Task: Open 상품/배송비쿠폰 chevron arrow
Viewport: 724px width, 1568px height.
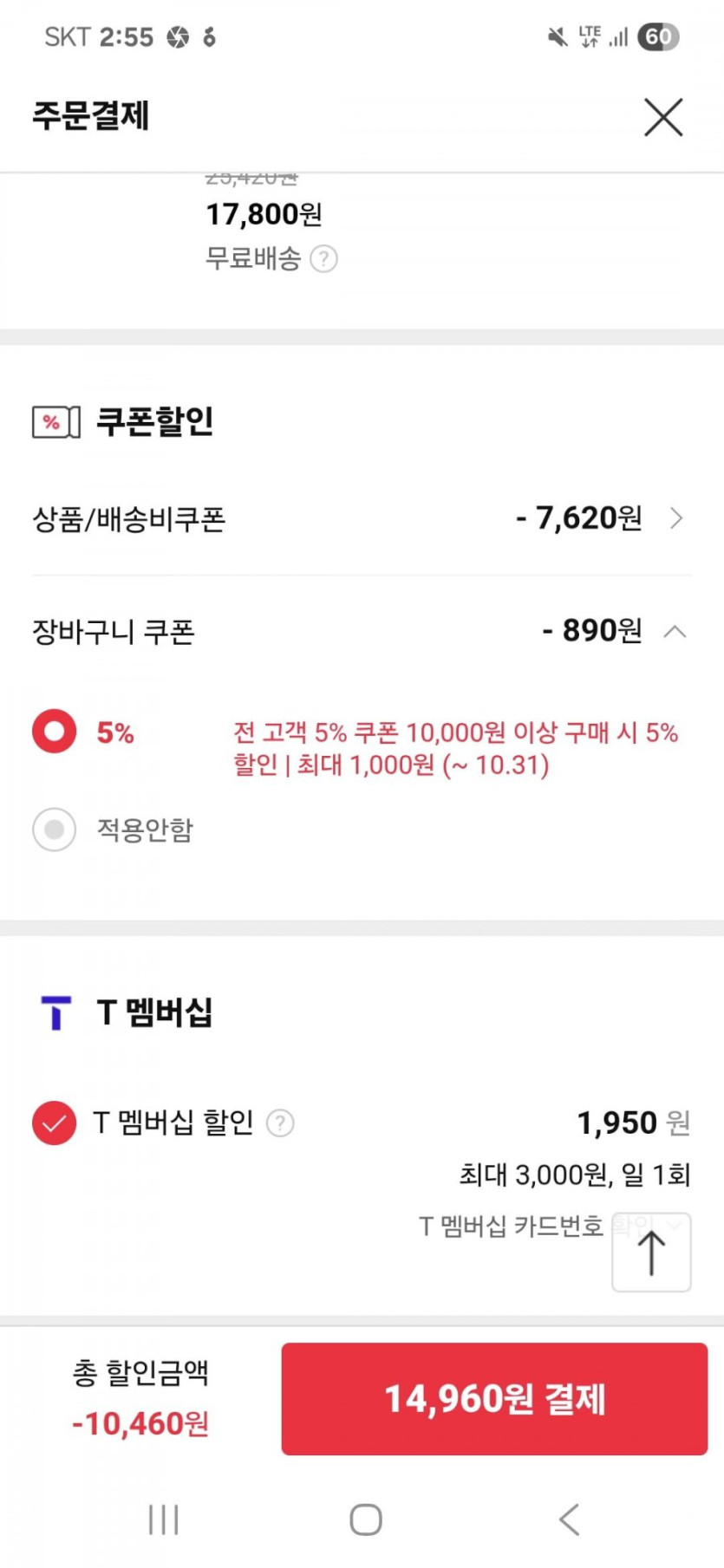Action: click(677, 518)
